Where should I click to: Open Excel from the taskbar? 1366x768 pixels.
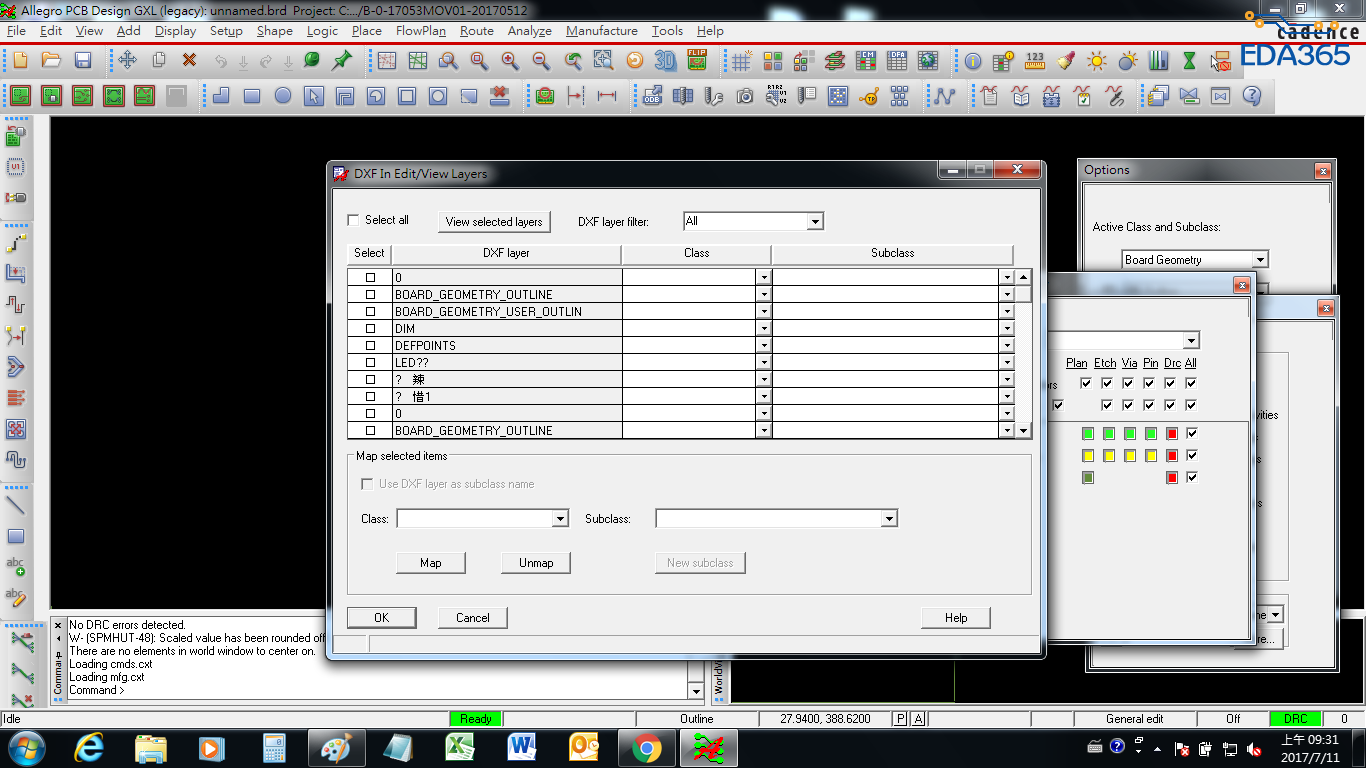(x=460, y=748)
